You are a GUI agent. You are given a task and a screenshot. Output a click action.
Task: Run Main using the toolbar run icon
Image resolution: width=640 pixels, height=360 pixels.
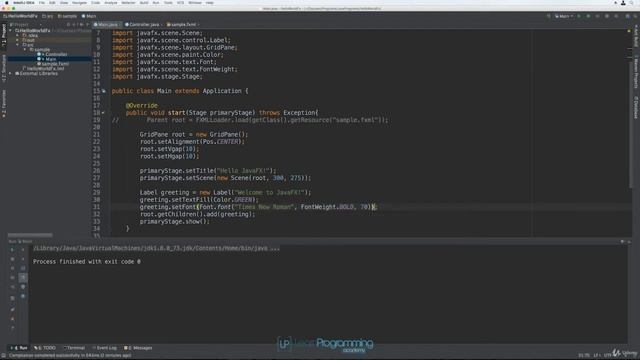579,16
